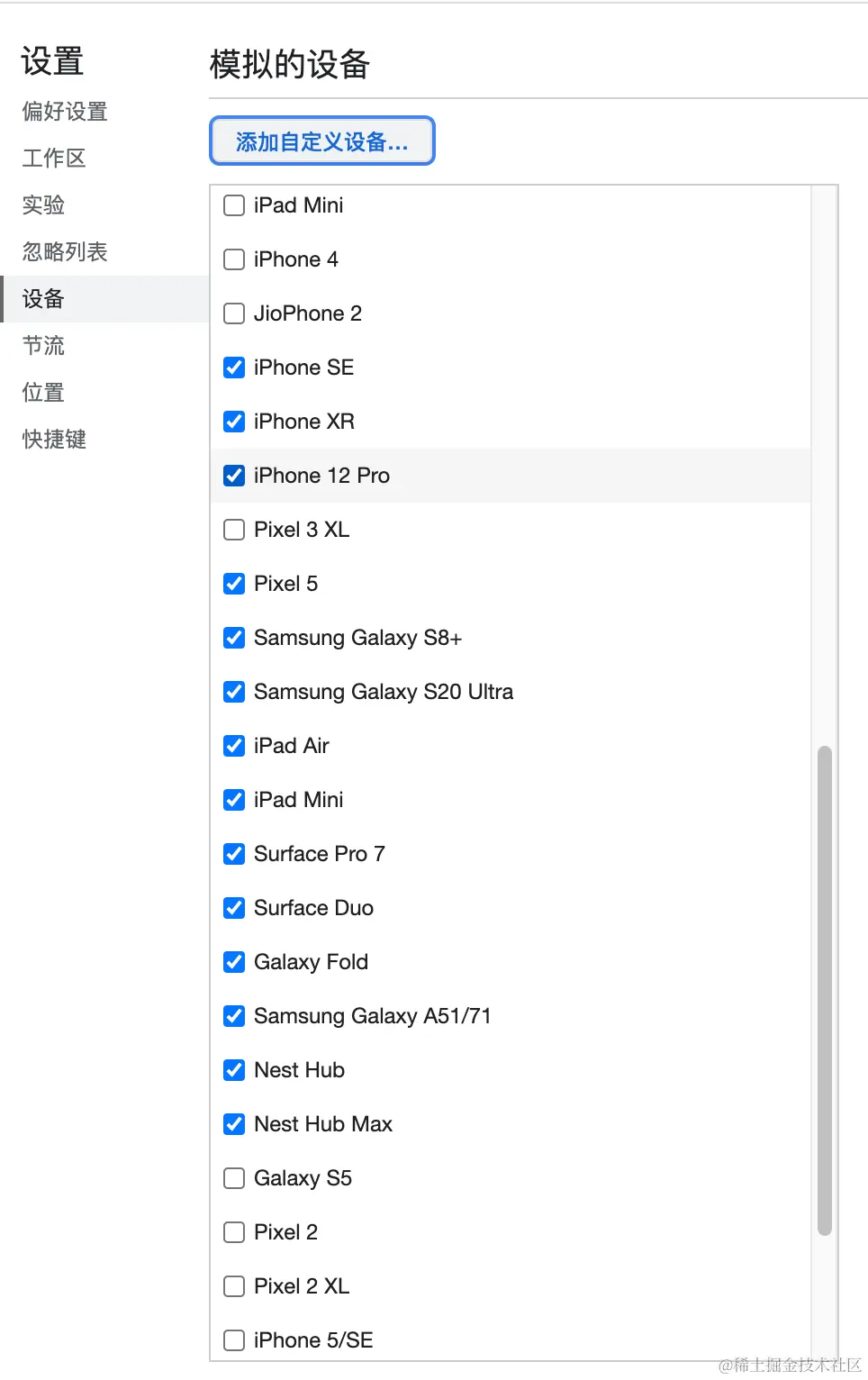
Task: Uncheck the Nest Hub checkbox
Action: pos(234,1070)
